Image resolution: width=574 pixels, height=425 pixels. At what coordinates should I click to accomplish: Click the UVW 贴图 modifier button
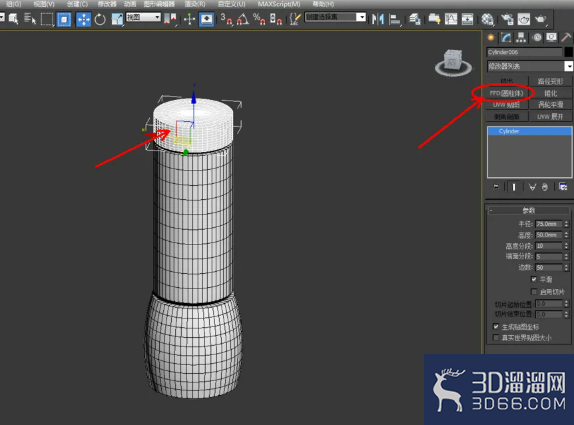pos(507,105)
